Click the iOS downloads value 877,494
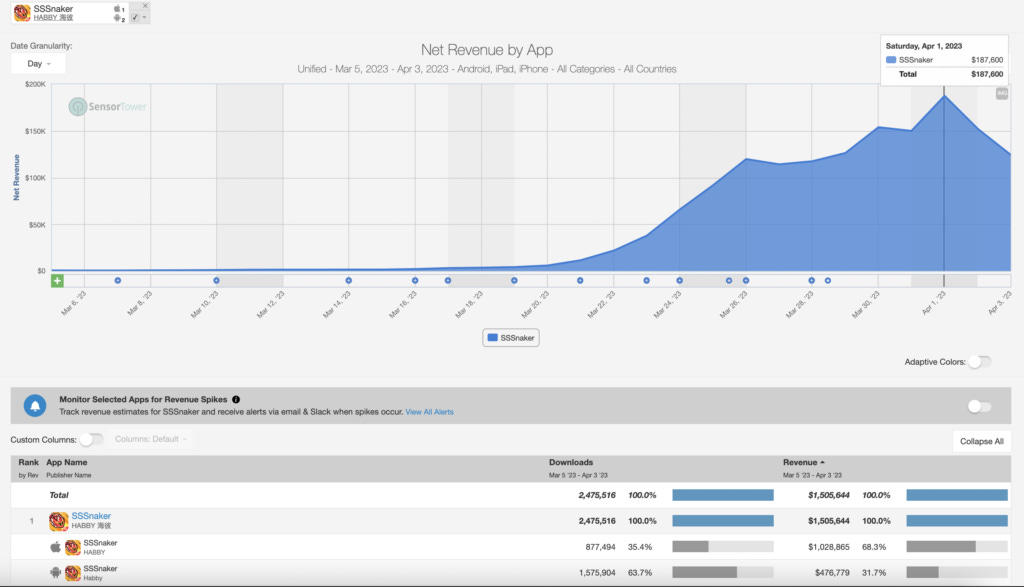This screenshot has width=1024, height=587. pos(600,547)
